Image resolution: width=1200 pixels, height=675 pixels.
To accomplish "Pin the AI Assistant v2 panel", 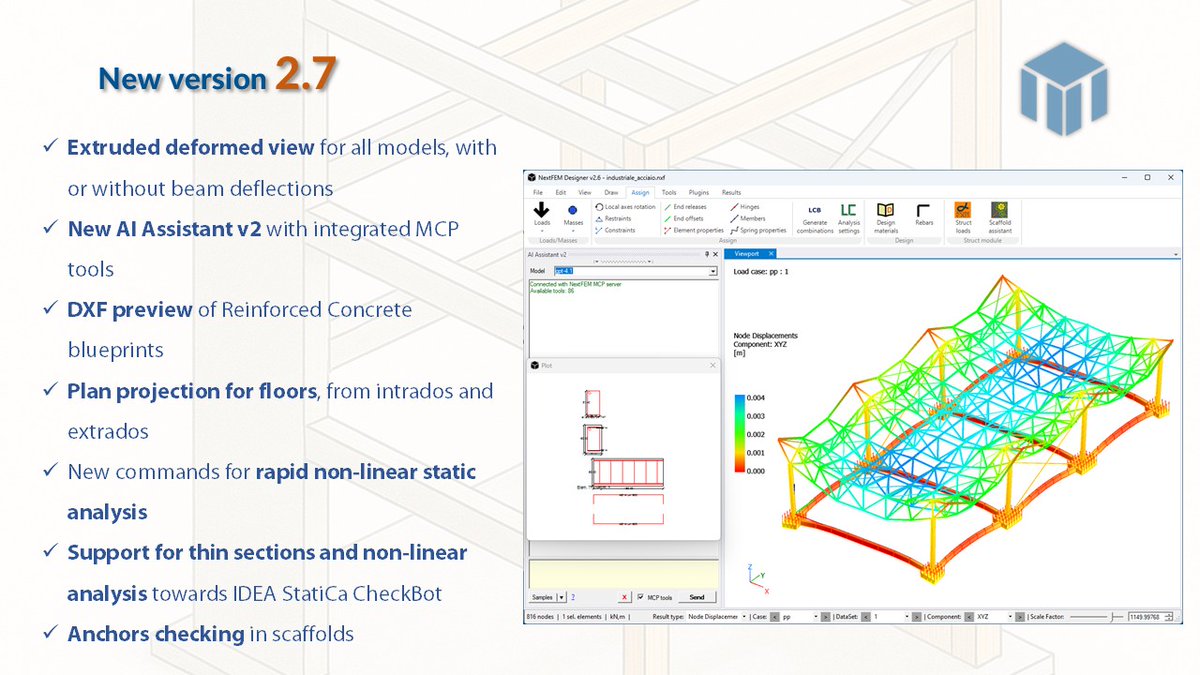I will pos(707,254).
